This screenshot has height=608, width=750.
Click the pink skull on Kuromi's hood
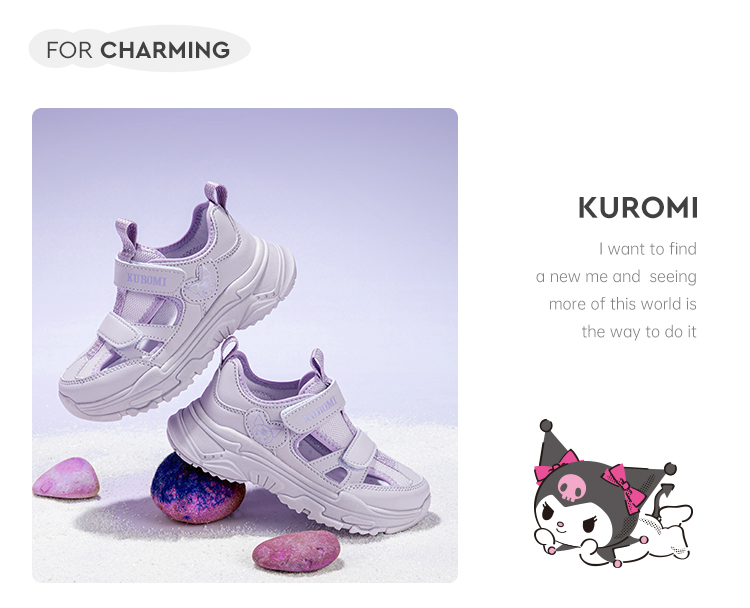coord(572,487)
